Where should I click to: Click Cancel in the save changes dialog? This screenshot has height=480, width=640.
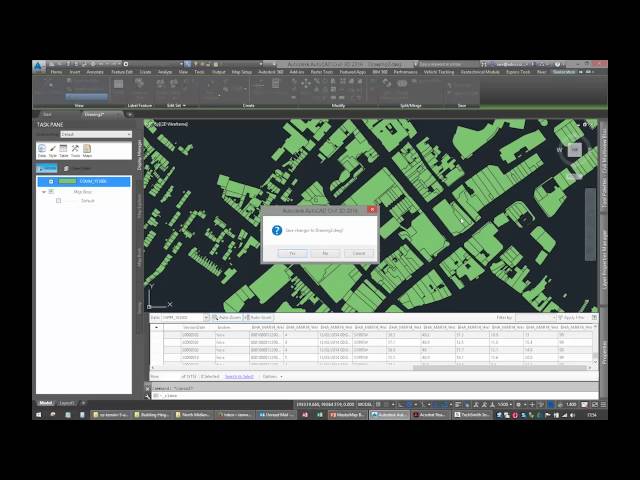coord(359,253)
